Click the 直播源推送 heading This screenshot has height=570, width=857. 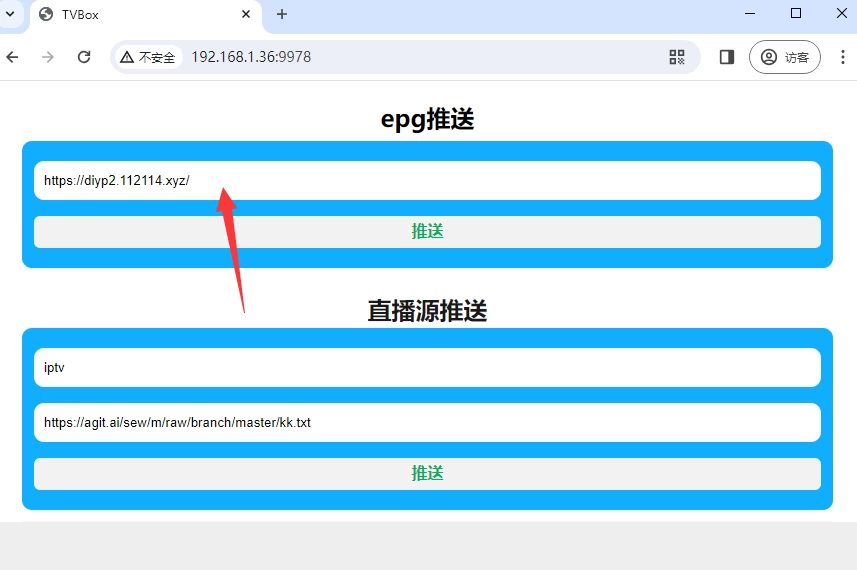(427, 310)
